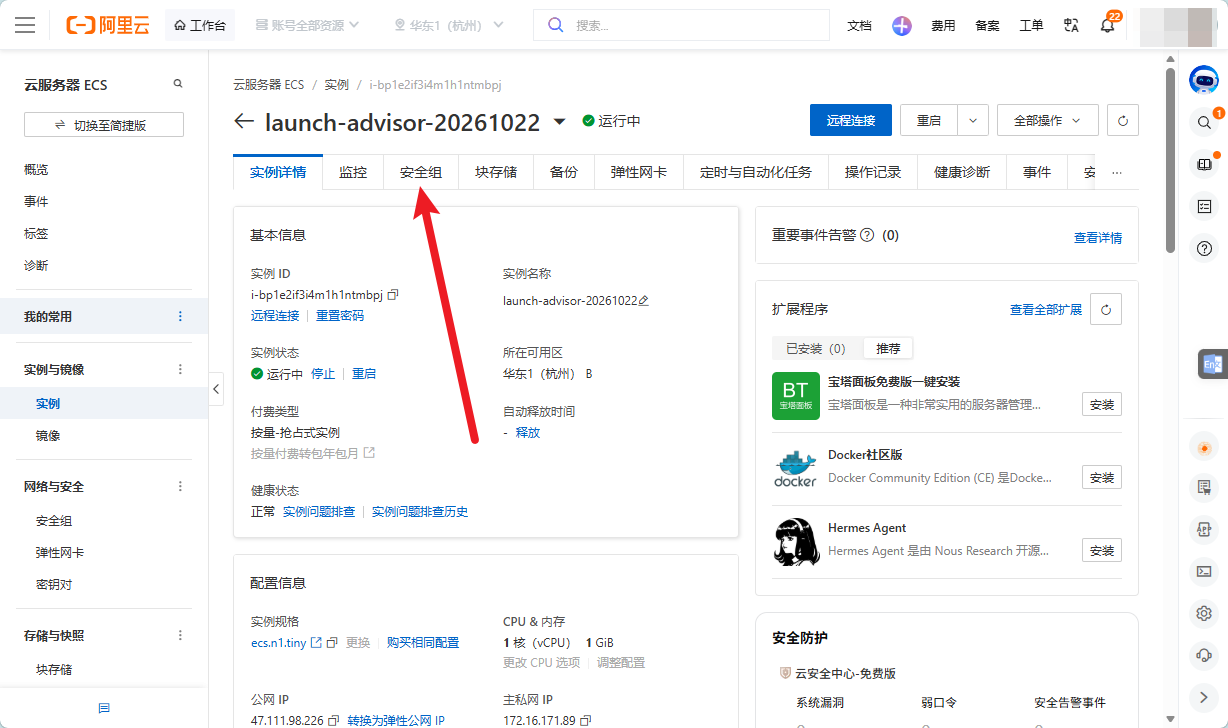This screenshot has width=1228, height=728.
Task: Expand the right toolbar chevron at bottom
Action: tap(1204, 697)
